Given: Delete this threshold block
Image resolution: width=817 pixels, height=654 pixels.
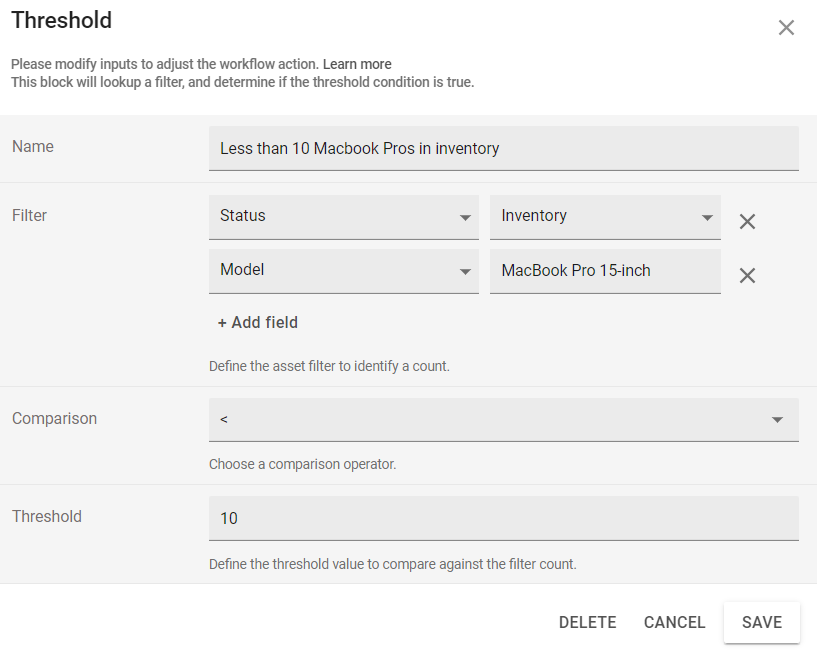Looking at the screenshot, I should pyautogui.click(x=587, y=621).
